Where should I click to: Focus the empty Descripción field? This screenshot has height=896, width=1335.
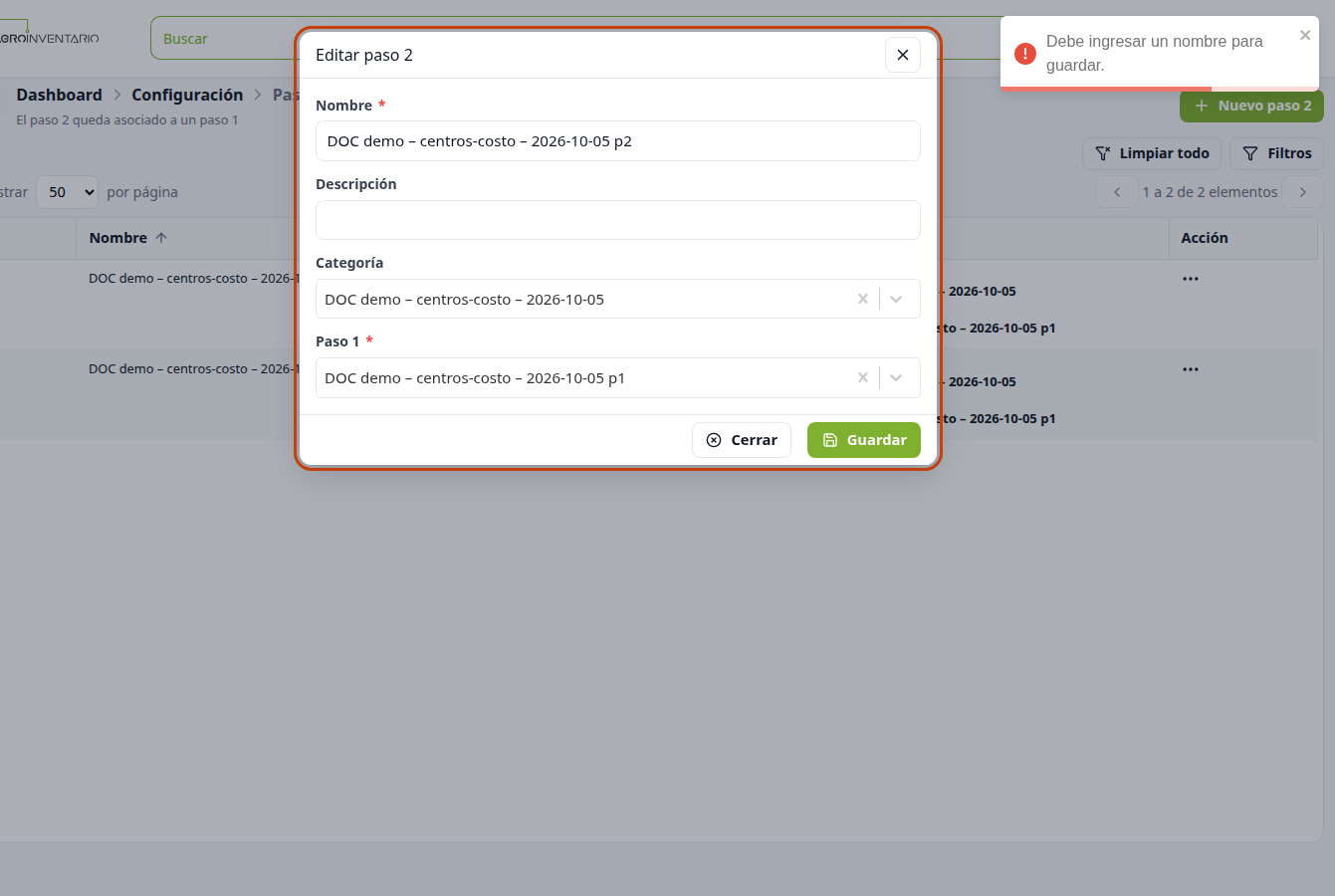tap(617, 220)
